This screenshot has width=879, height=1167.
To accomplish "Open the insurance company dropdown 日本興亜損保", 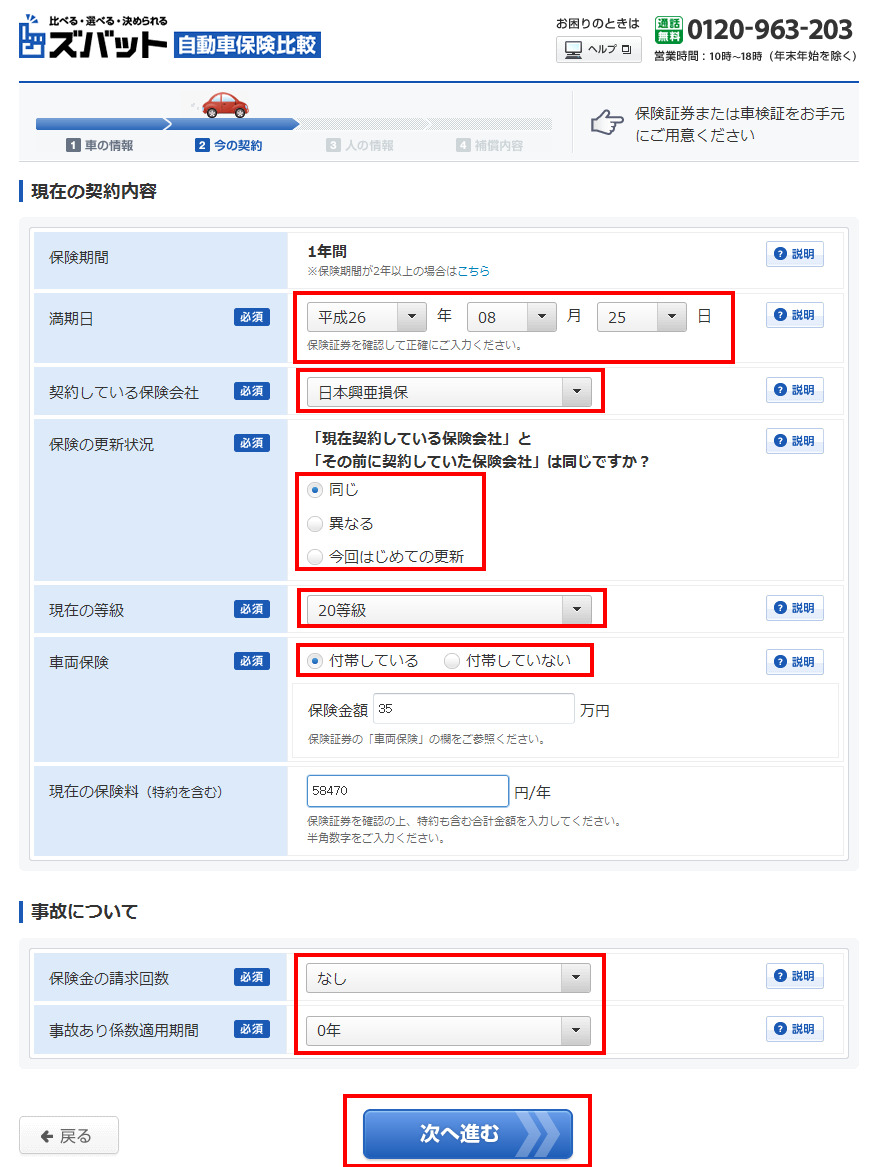I will point(448,393).
